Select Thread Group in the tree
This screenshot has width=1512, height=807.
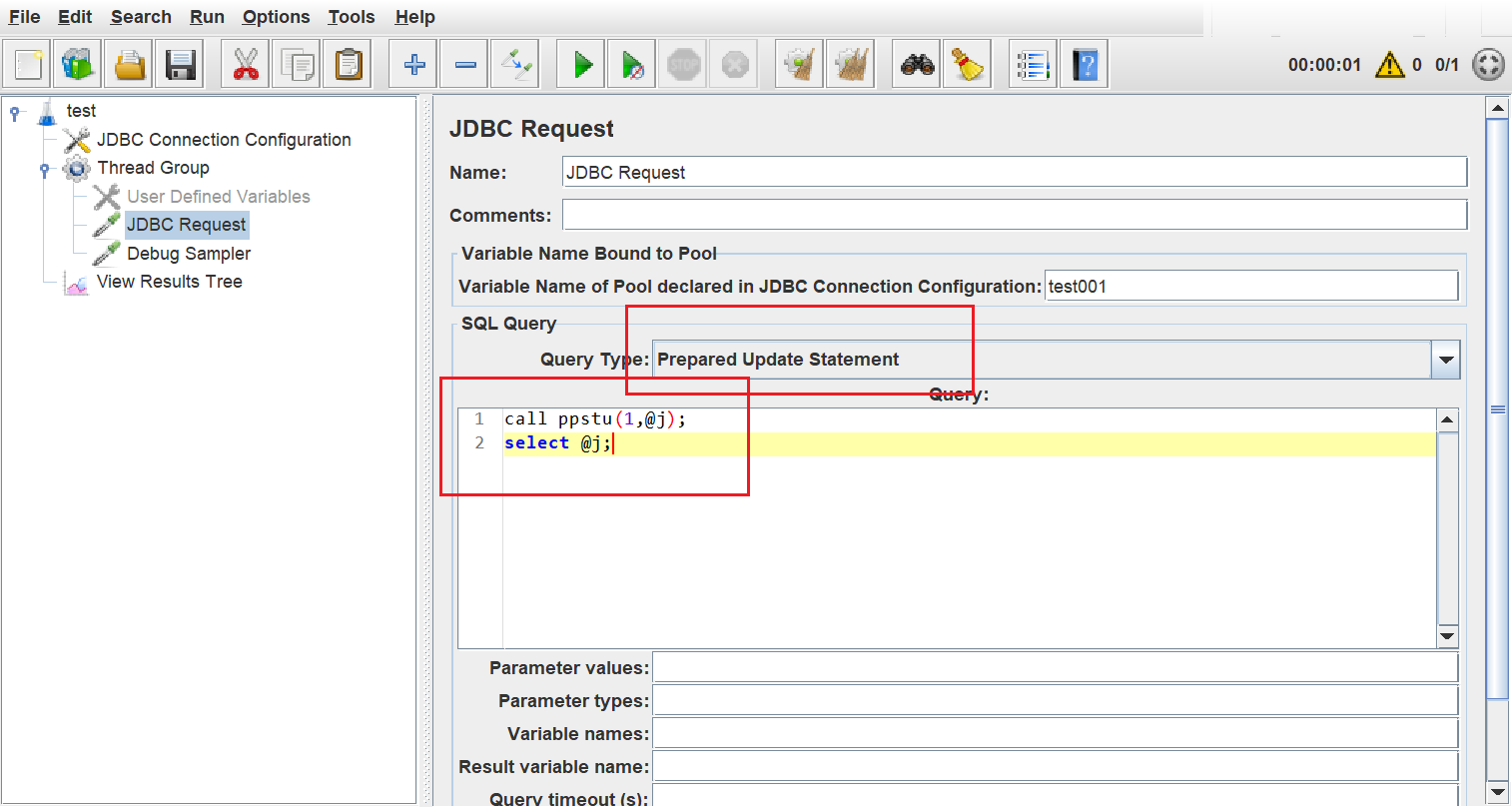point(153,168)
